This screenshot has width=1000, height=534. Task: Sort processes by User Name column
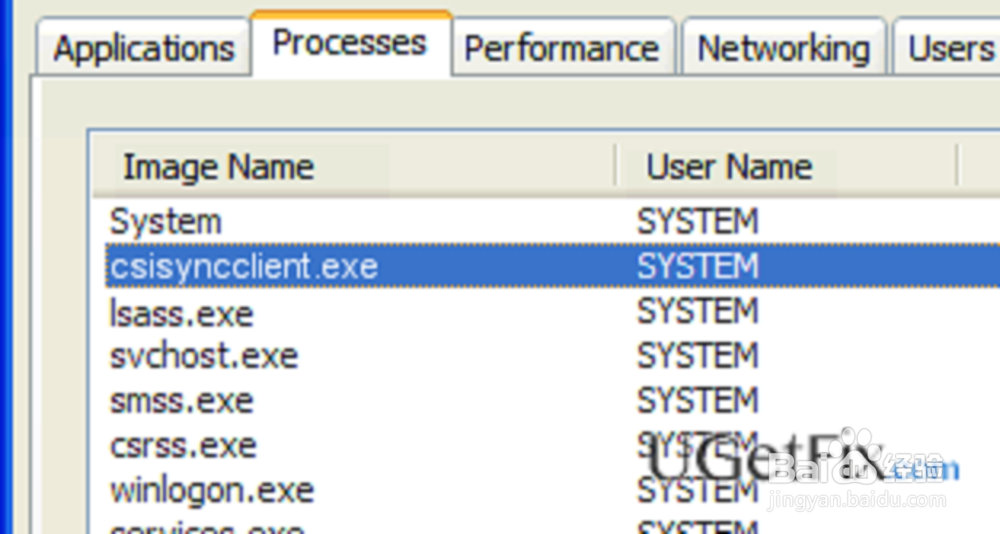pyautogui.click(x=729, y=167)
